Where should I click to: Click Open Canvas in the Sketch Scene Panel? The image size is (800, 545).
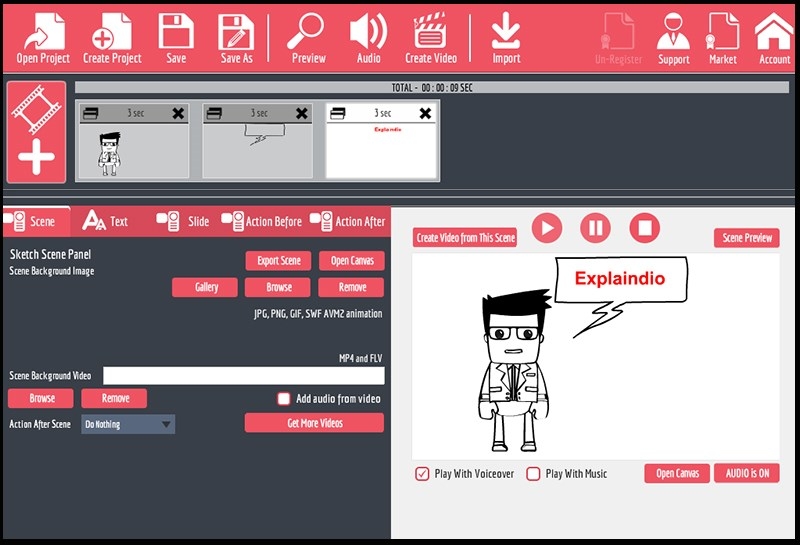click(x=352, y=261)
